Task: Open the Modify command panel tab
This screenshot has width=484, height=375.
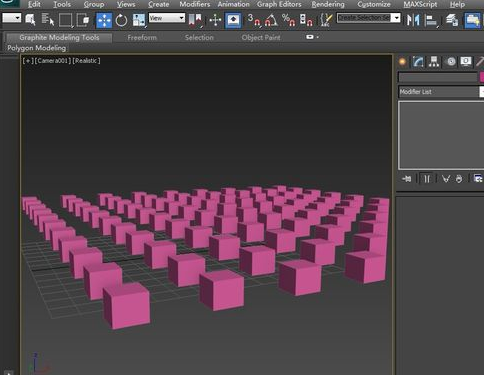Action: coord(418,62)
